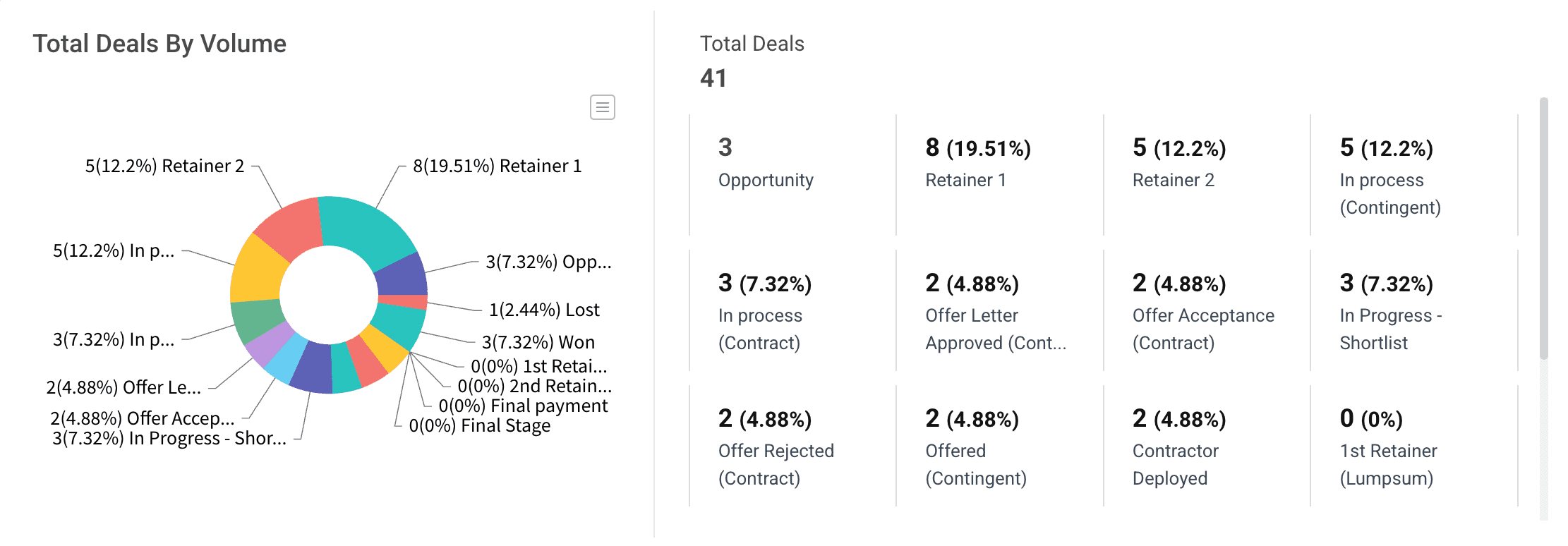Click the Total Deals By Volume title
This screenshot has height=546, width=1568.
point(161,44)
